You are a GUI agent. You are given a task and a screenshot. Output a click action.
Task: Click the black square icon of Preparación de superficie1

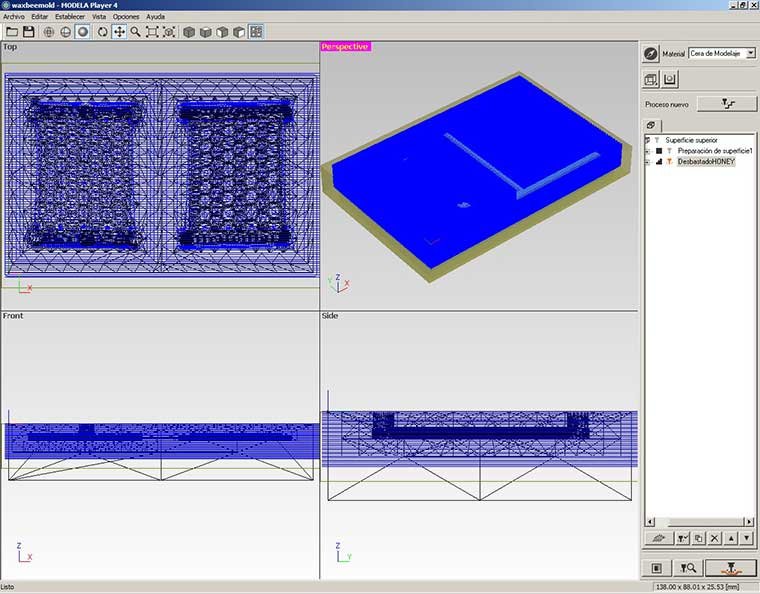coord(659,151)
